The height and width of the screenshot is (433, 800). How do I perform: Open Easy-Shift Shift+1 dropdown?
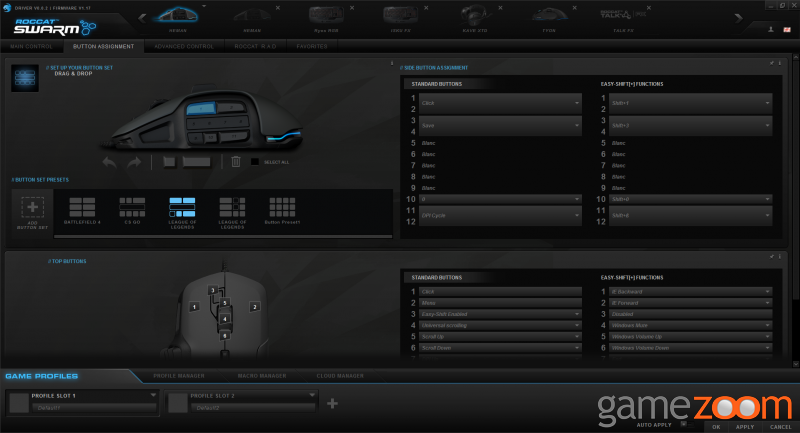(690, 103)
